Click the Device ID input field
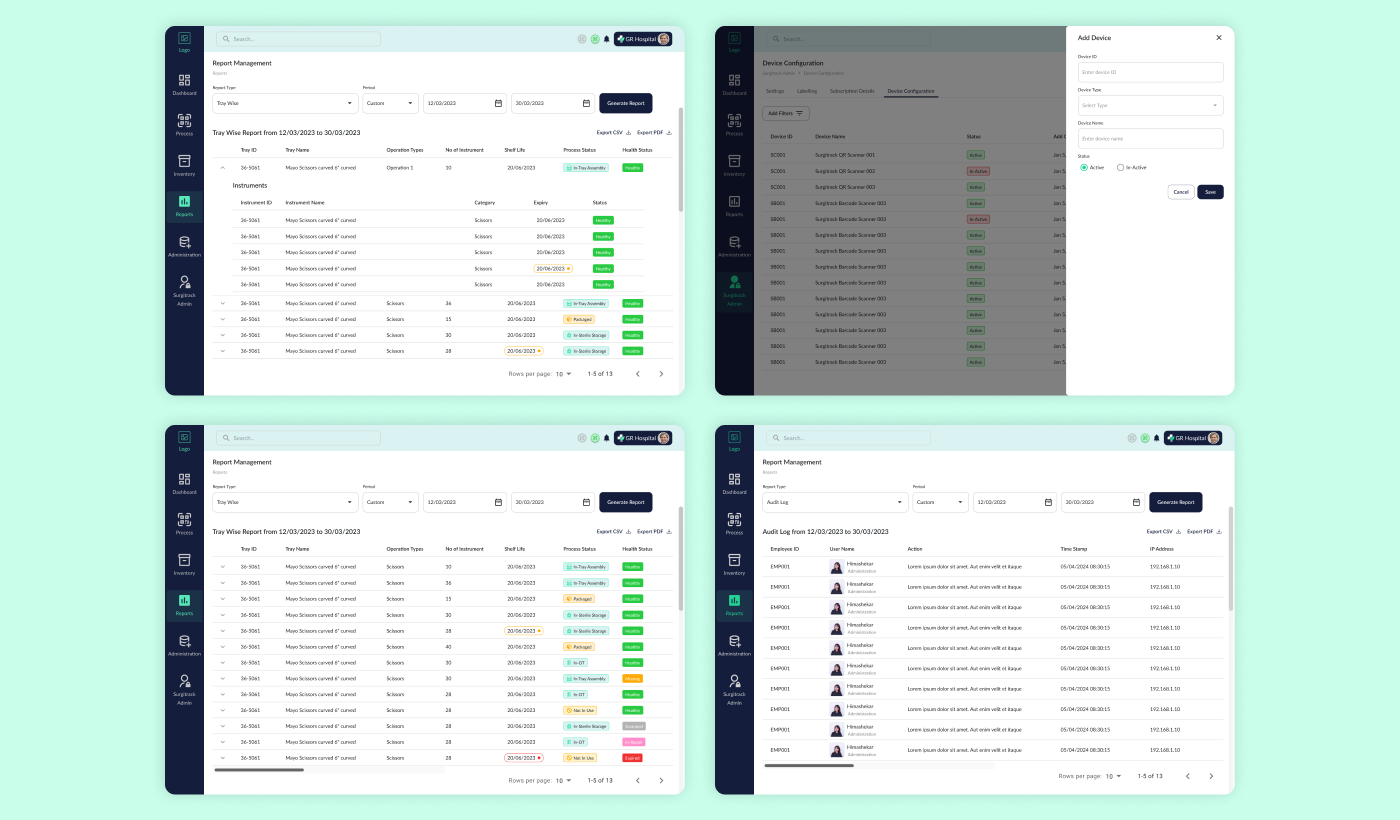The image size is (1400, 820). [1149, 72]
